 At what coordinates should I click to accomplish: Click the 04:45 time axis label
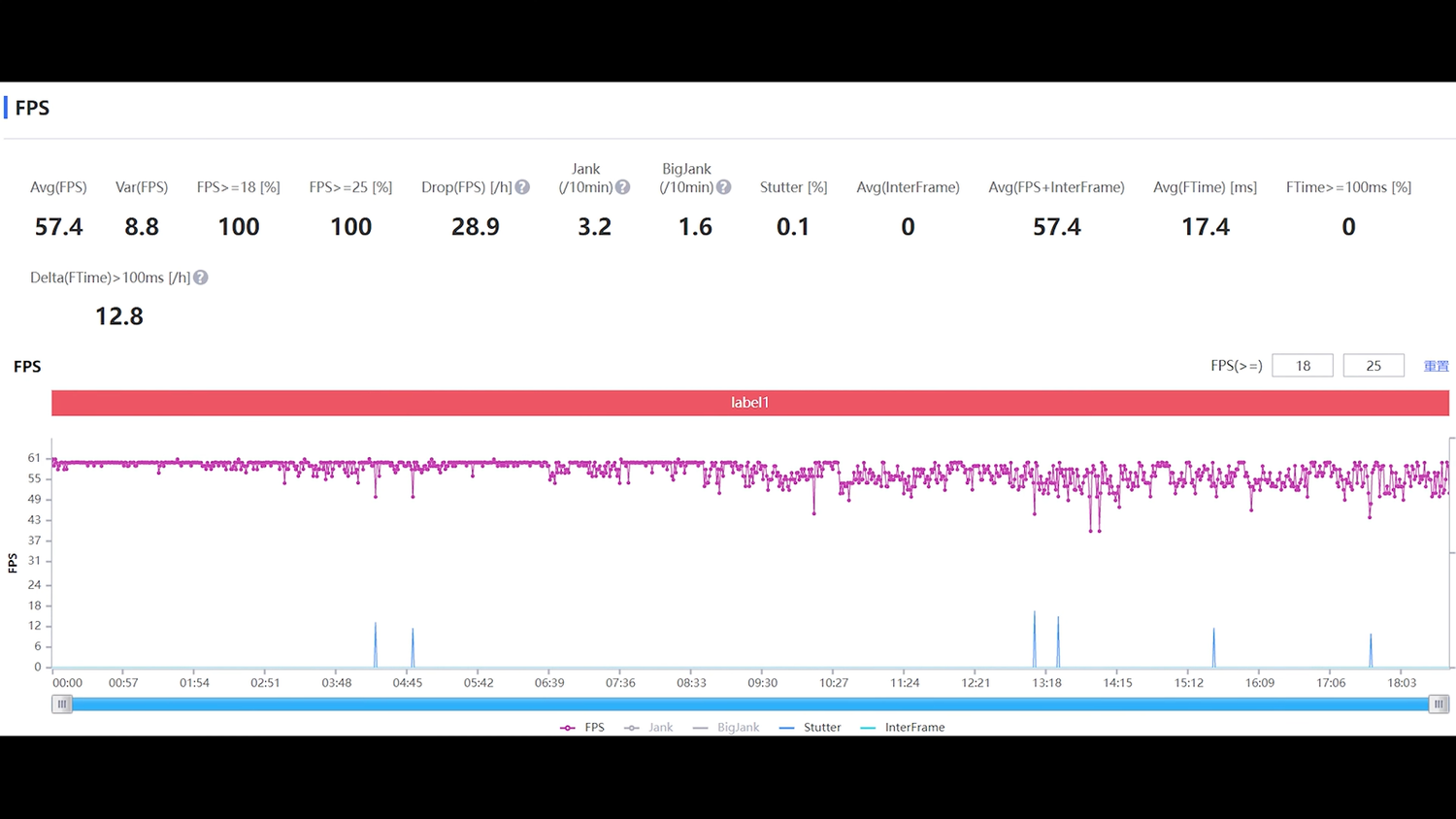click(408, 683)
